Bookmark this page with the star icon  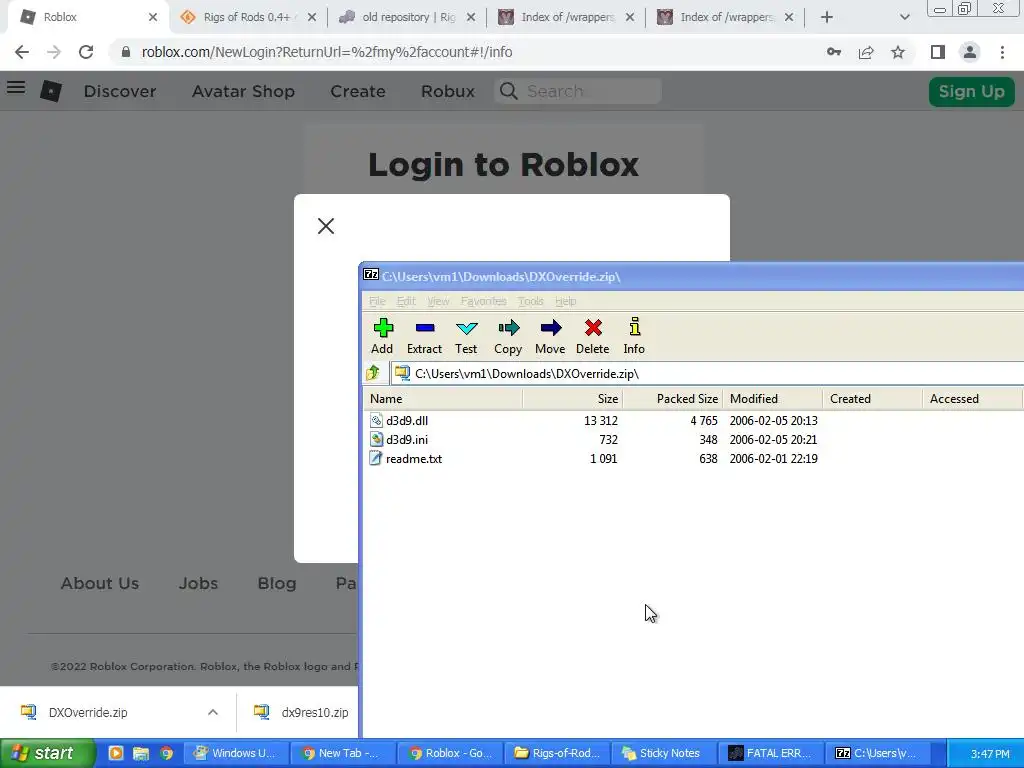pos(898,52)
